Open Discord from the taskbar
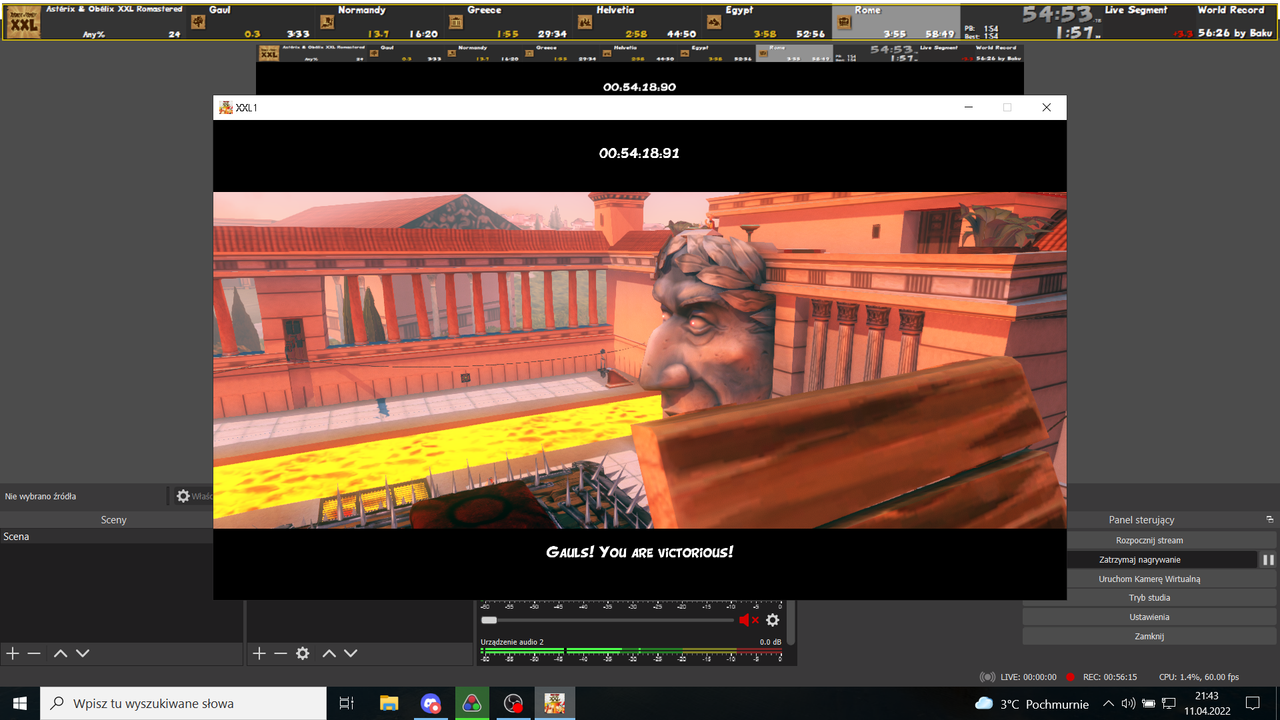This screenshot has width=1280, height=720. (x=430, y=704)
